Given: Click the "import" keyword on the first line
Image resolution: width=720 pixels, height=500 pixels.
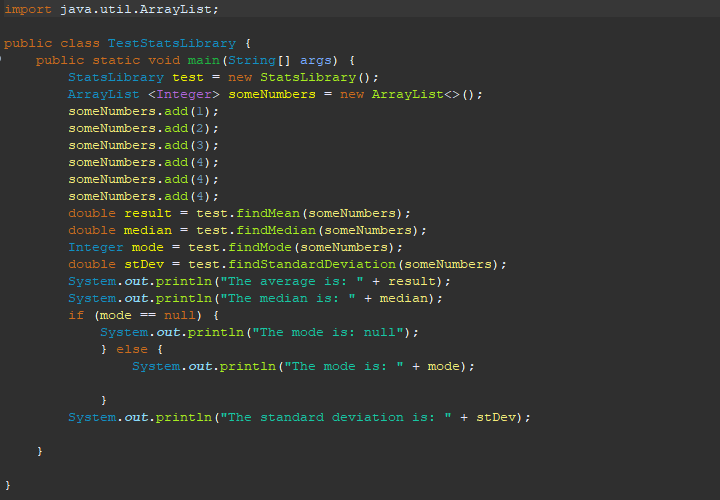Looking at the screenshot, I should point(28,10).
